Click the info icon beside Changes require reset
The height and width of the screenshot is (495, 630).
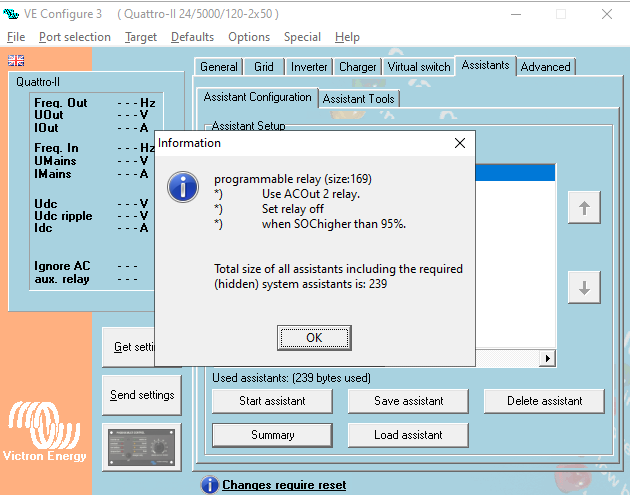coord(209,485)
